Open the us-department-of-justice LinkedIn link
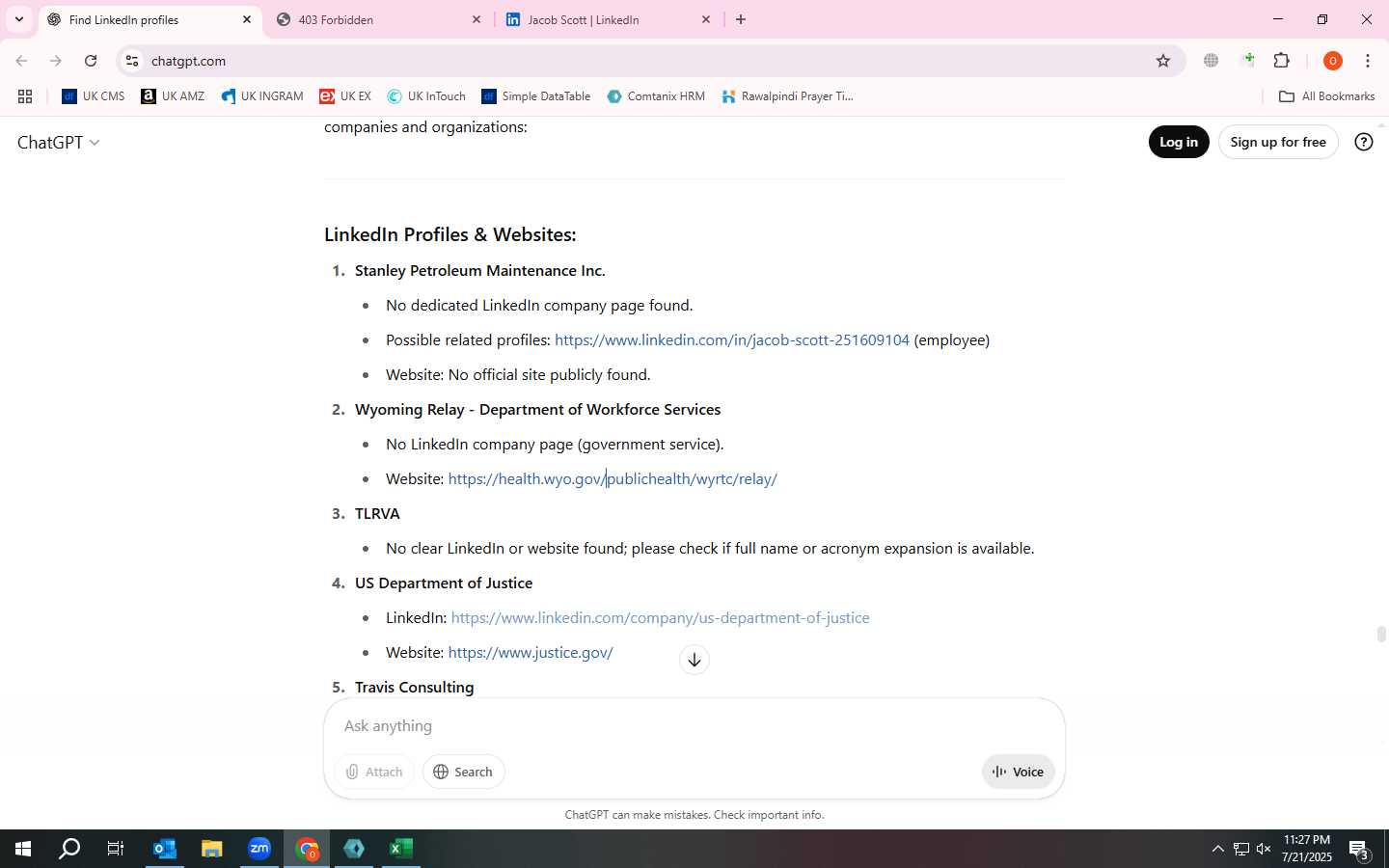Image resolution: width=1389 pixels, height=868 pixels. [660, 618]
